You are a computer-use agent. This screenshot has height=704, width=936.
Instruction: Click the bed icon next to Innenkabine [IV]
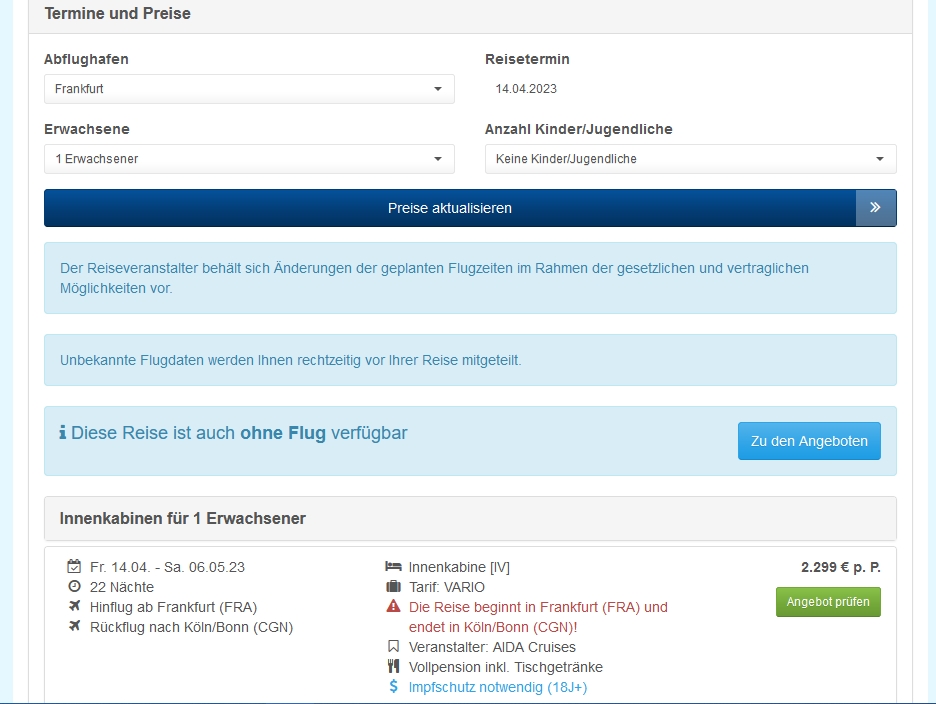tap(393, 567)
